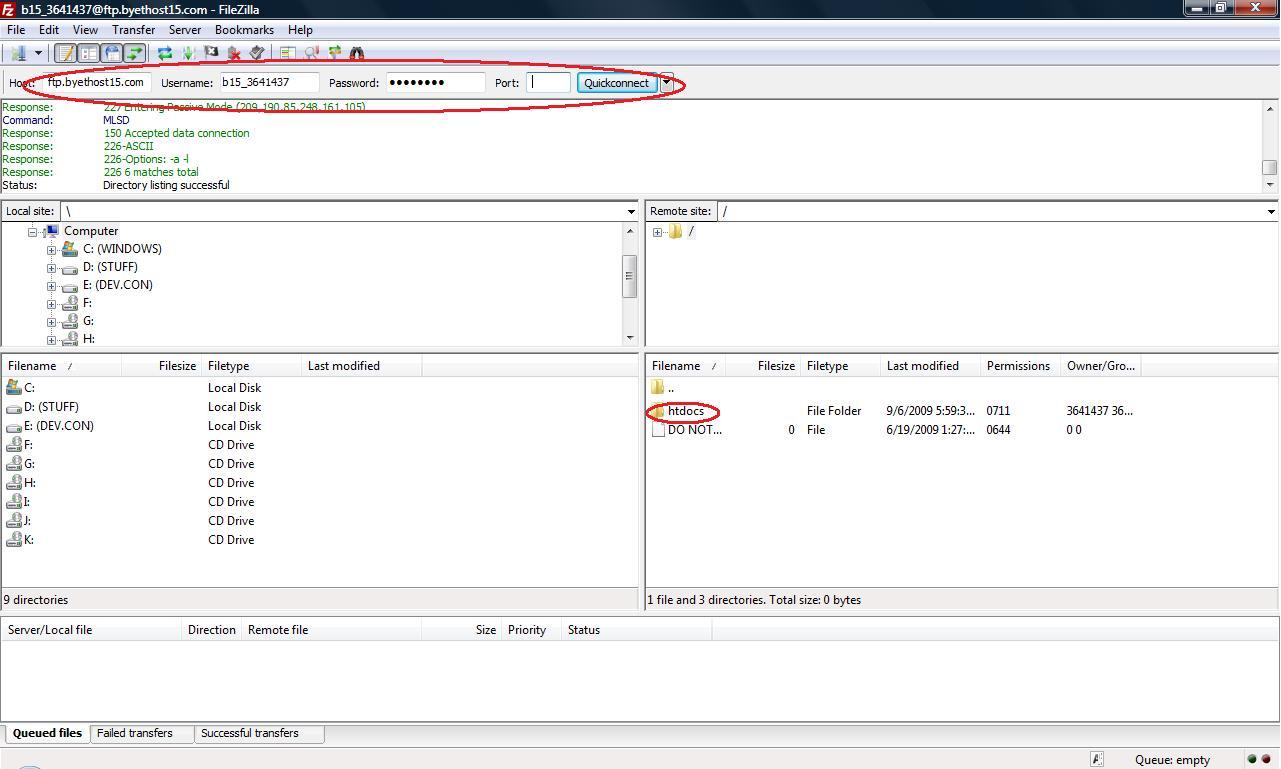Open the Site Manager dropdown arrow
Image resolution: width=1281 pixels, height=769 pixels.
coord(38,53)
